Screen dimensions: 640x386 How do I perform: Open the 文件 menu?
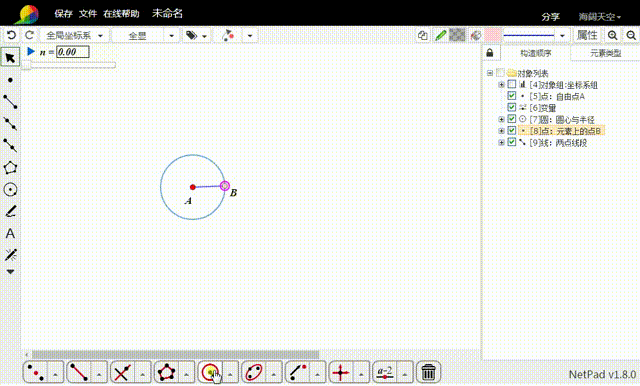[x=88, y=13]
